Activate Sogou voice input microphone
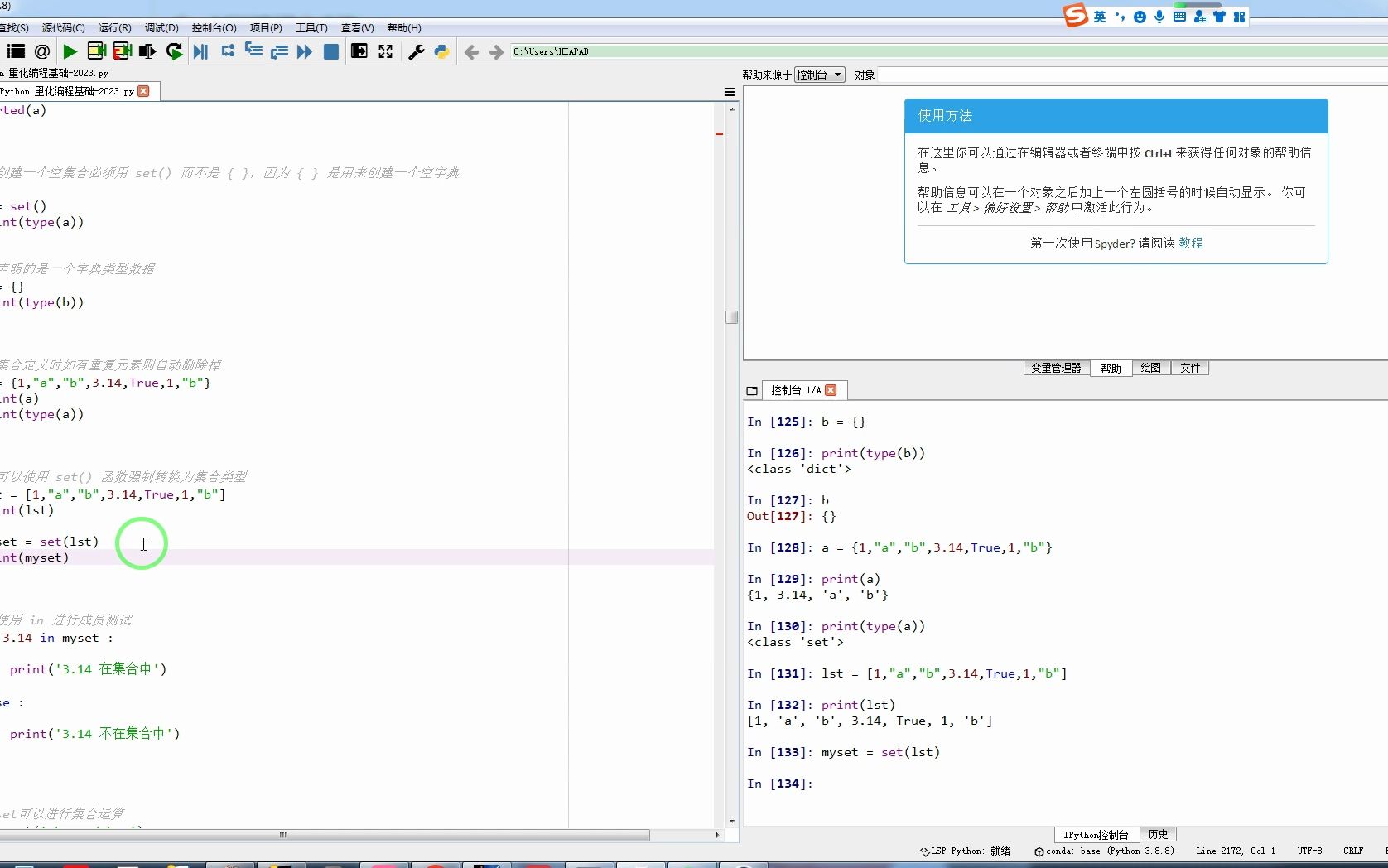The width and height of the screenshot is (1388, 868). (1159, 17)
